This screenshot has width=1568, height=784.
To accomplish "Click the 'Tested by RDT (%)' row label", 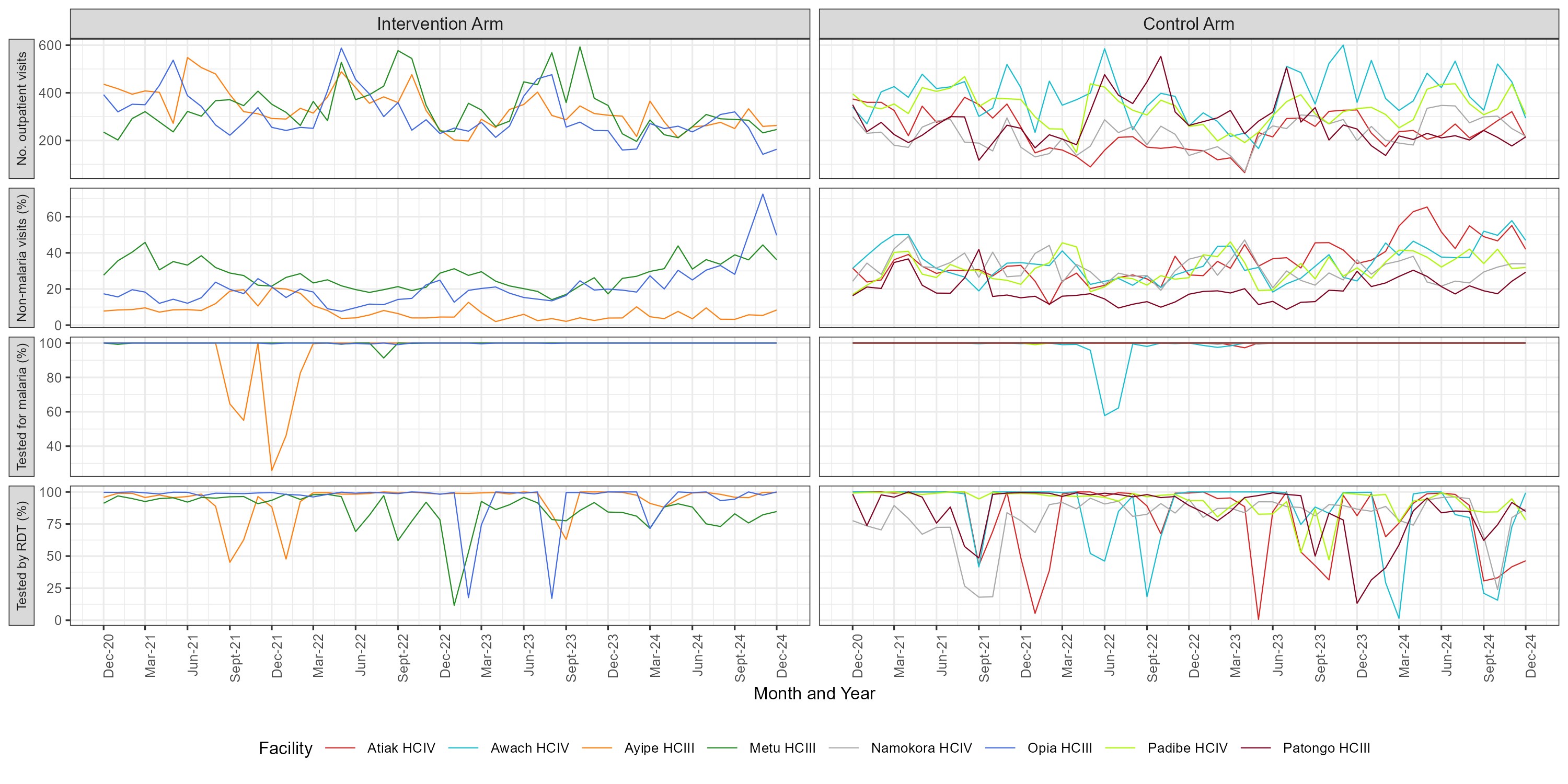I will point(22,555).
